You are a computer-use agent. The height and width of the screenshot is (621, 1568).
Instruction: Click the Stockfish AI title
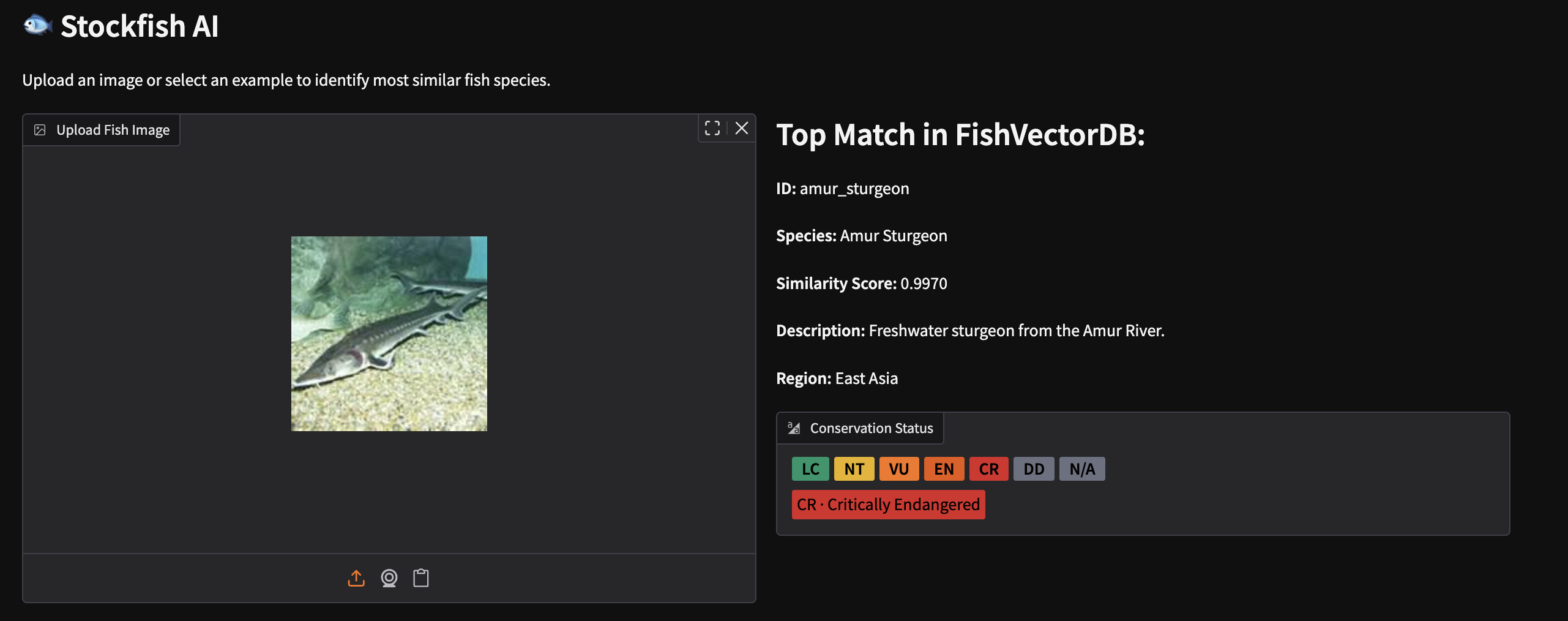pyautogui.click(x=140, y=26)
